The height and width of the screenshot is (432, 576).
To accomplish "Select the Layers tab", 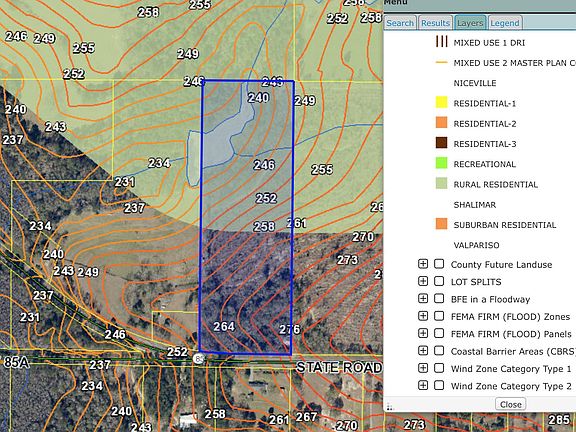I will tap(470, 23).
